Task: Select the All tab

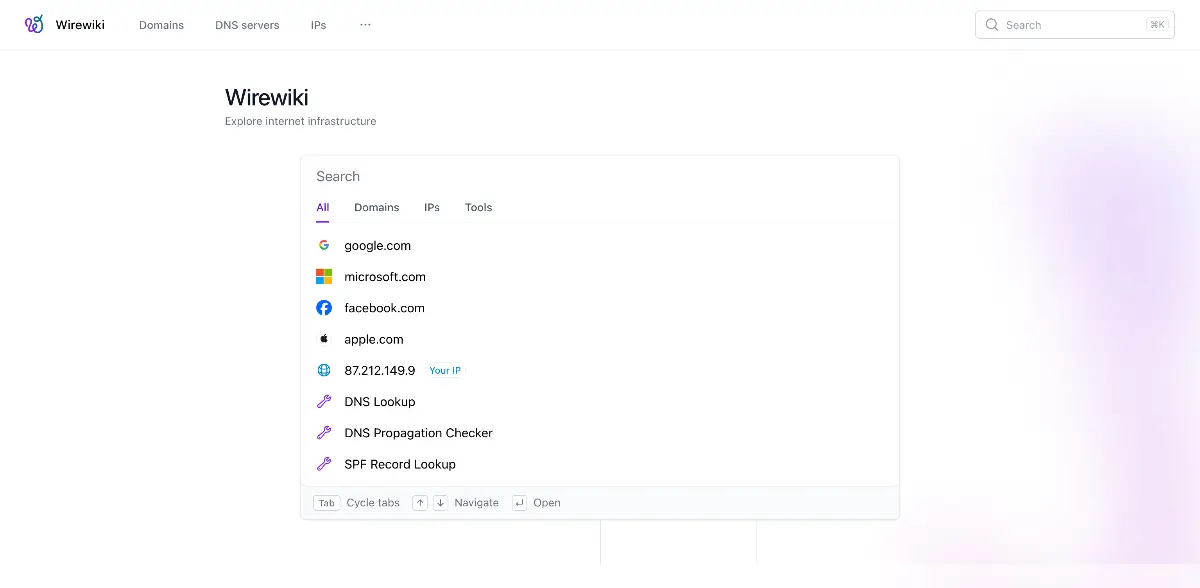Action: 323,208
